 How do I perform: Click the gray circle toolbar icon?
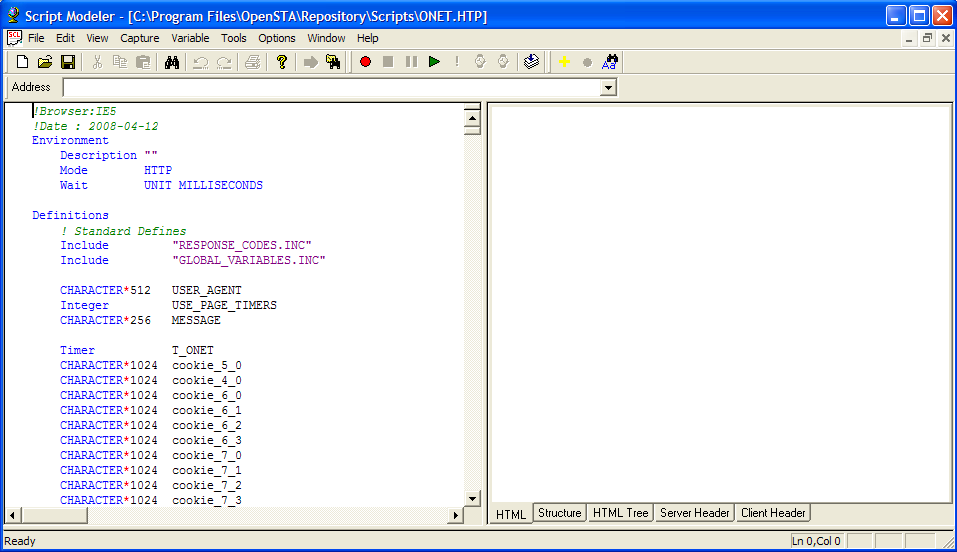tap(587, 62)
